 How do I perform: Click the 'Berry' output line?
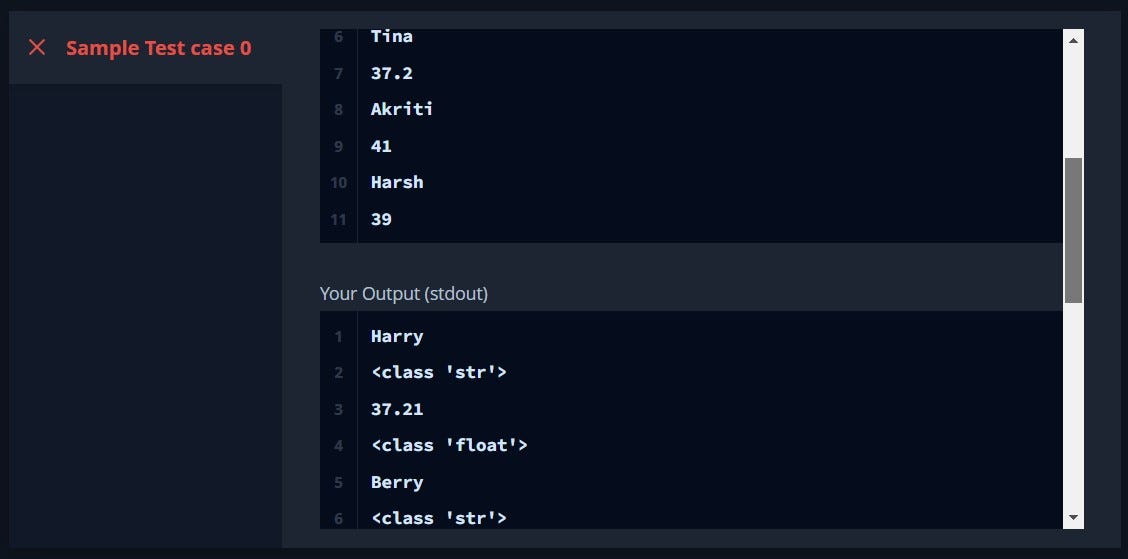click(397, 482)
